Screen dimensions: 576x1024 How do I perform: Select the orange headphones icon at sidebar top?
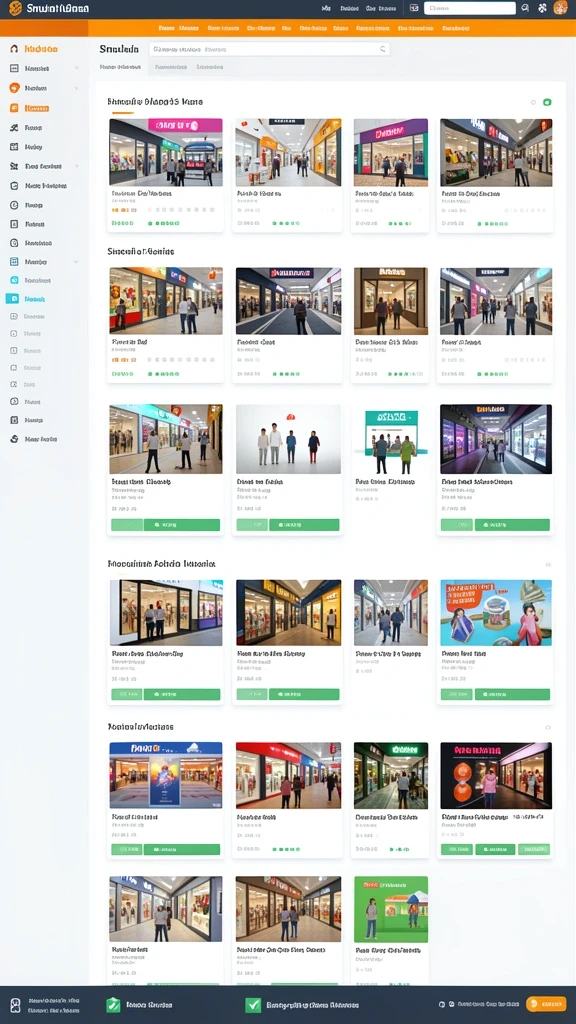pos(14,49)
